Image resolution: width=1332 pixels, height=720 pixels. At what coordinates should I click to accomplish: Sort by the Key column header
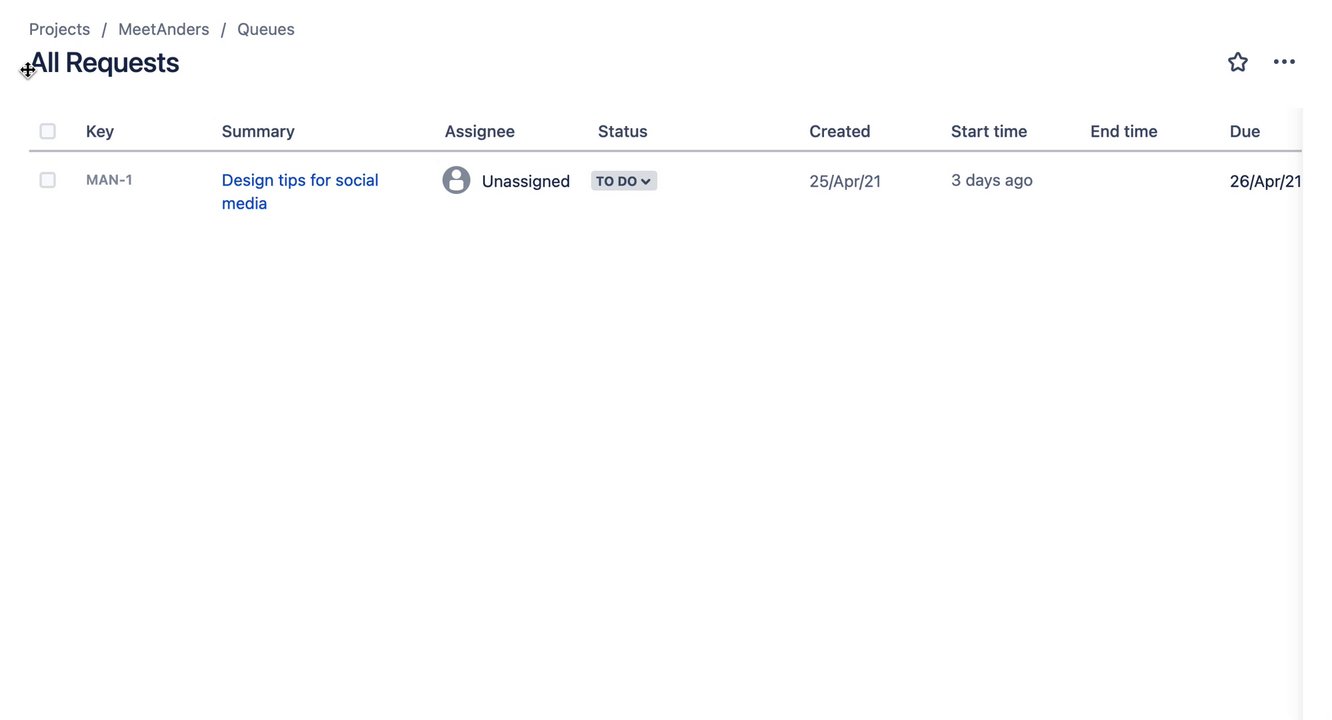click(x=100, y=131)
